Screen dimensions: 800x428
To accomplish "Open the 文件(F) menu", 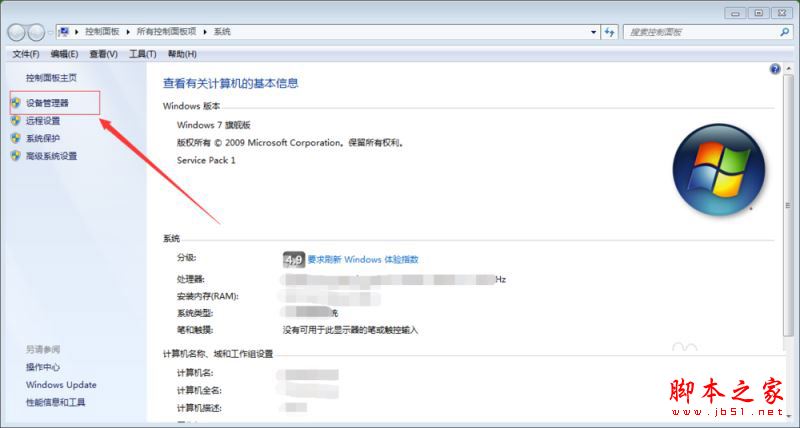I will [26, 54].
